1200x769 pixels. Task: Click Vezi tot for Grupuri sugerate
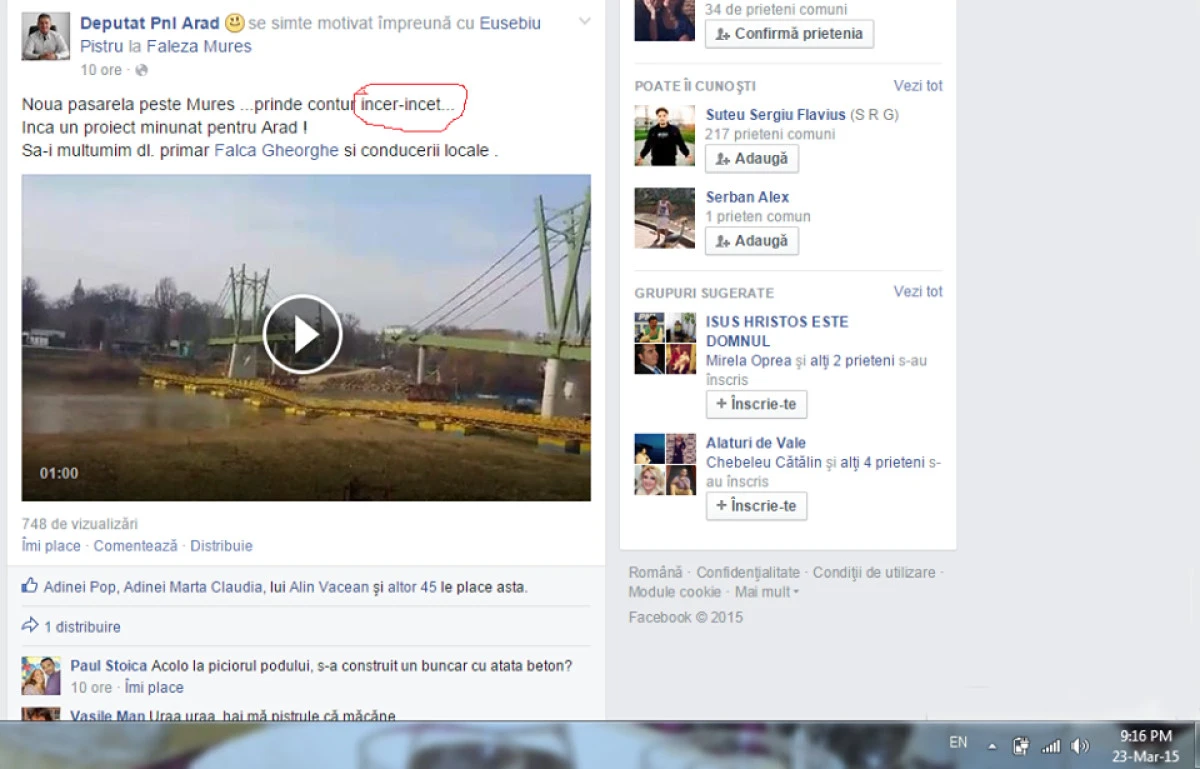click(x=918, y=292)
